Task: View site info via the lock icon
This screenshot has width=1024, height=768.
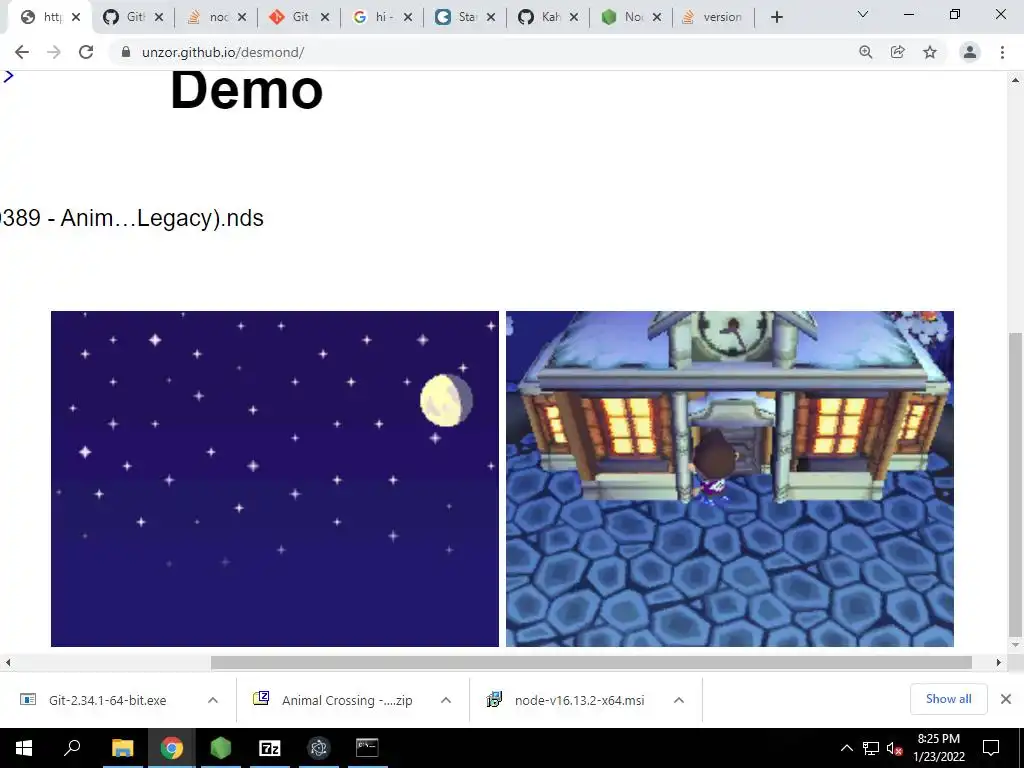Action: tap(126, 52)
